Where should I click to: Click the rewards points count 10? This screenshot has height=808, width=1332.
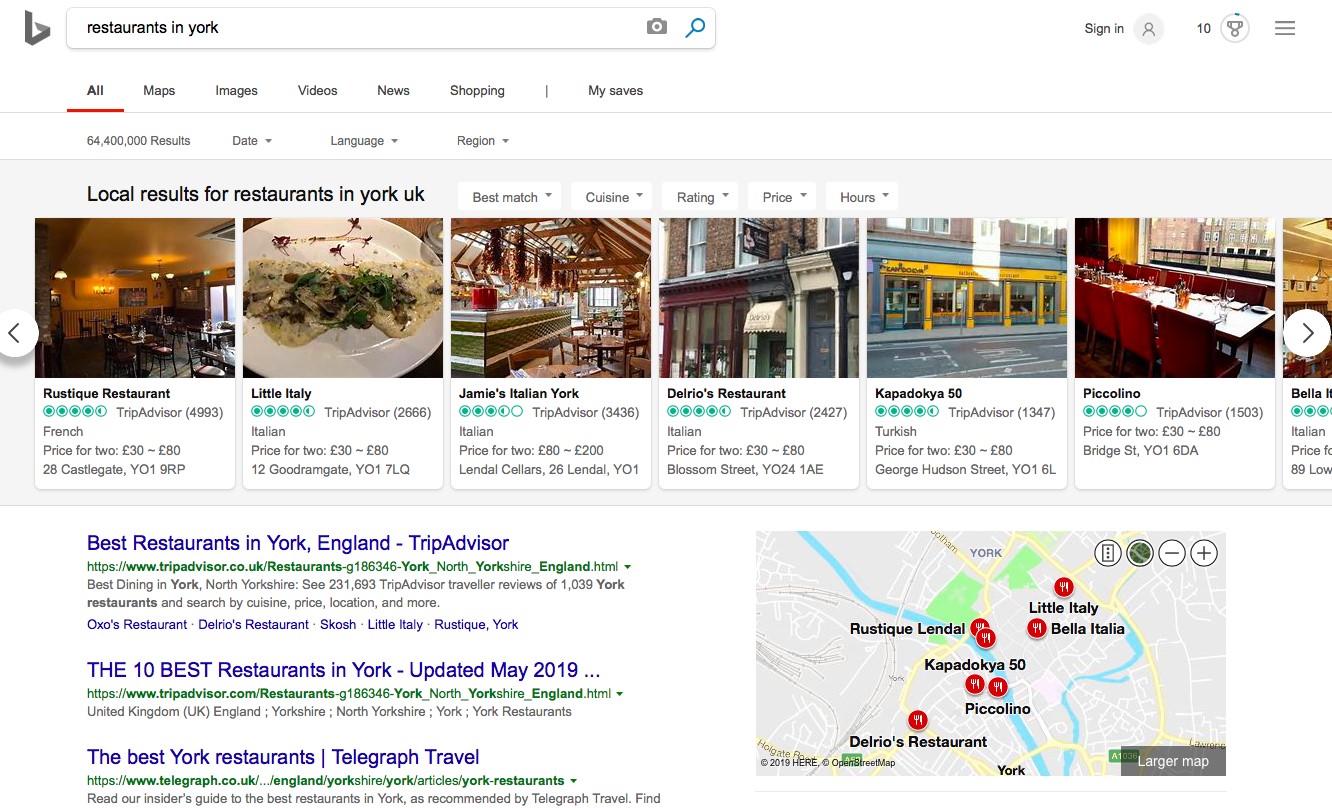(x=1204, y=29)
